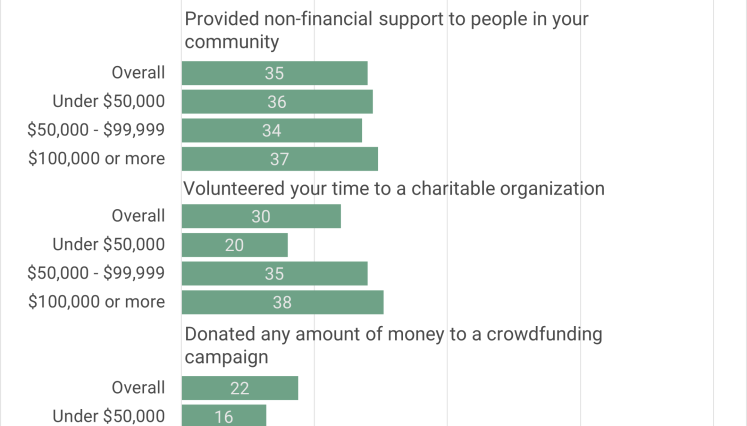Click the 'Volunteered your time' heading

tap(394, 189)
